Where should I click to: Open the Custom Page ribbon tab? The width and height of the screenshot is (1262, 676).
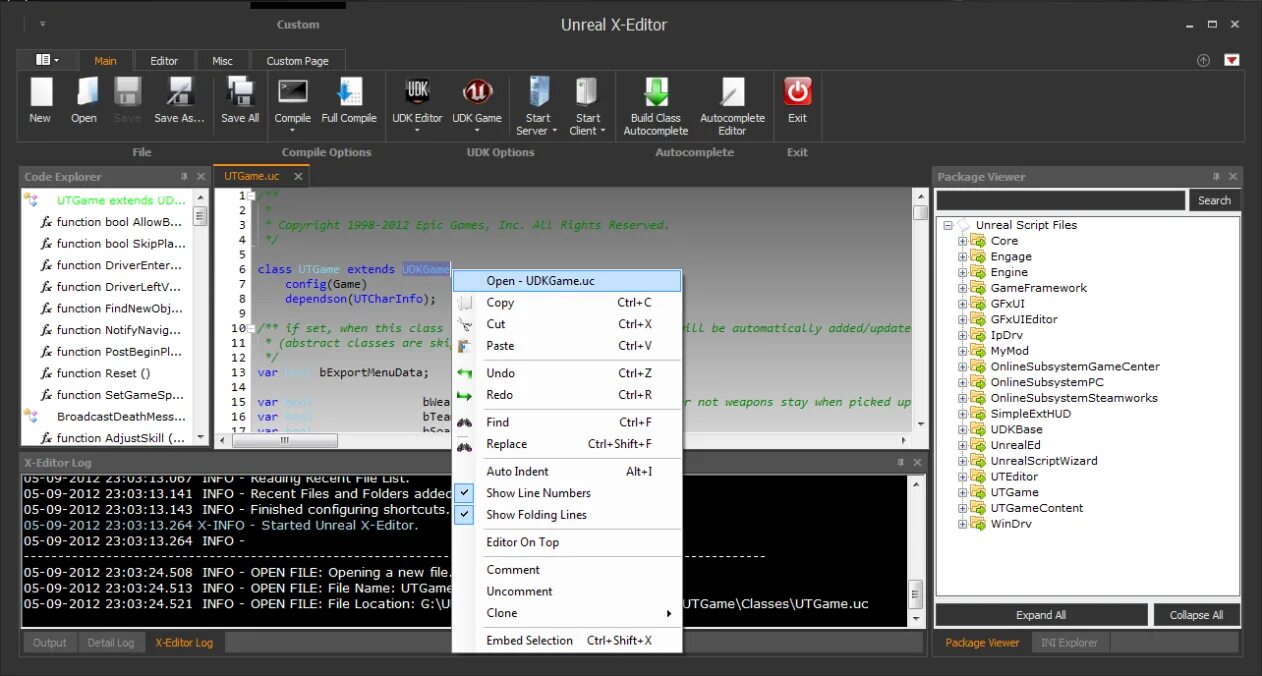click(x=297, y=61)
